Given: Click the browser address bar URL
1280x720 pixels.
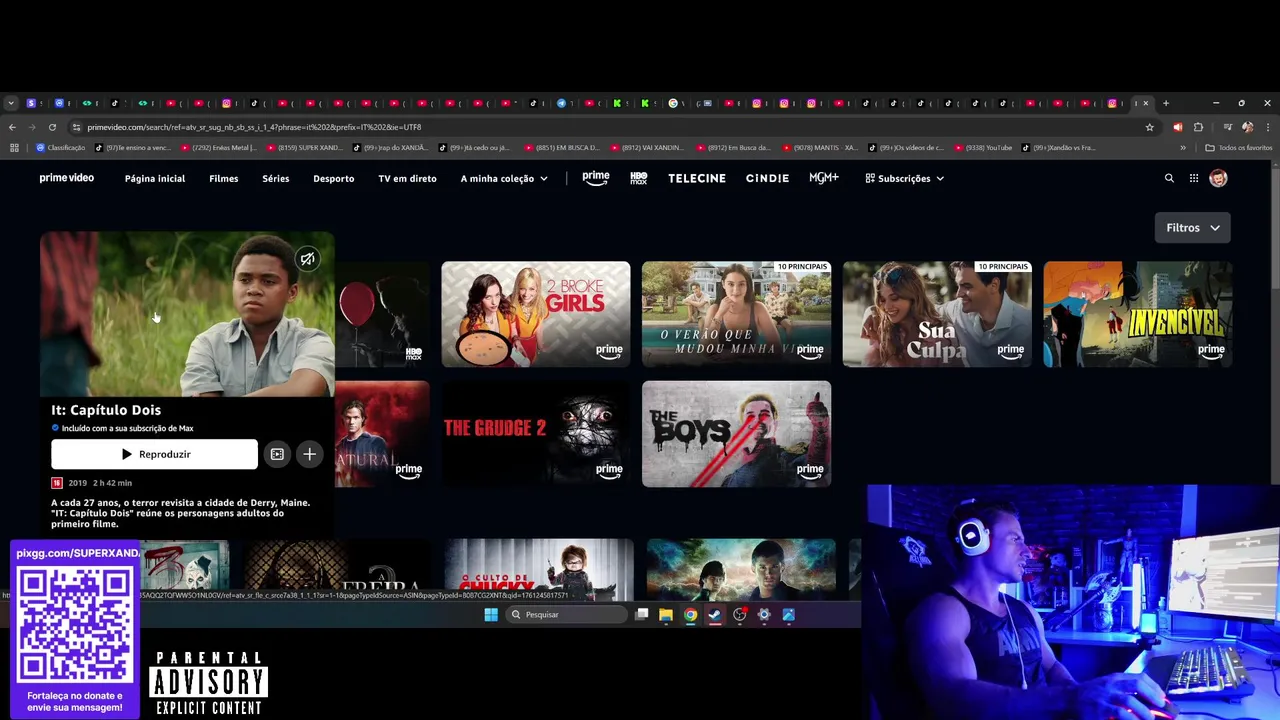Looking at the screenshot, I should click(x=254, y=127).
